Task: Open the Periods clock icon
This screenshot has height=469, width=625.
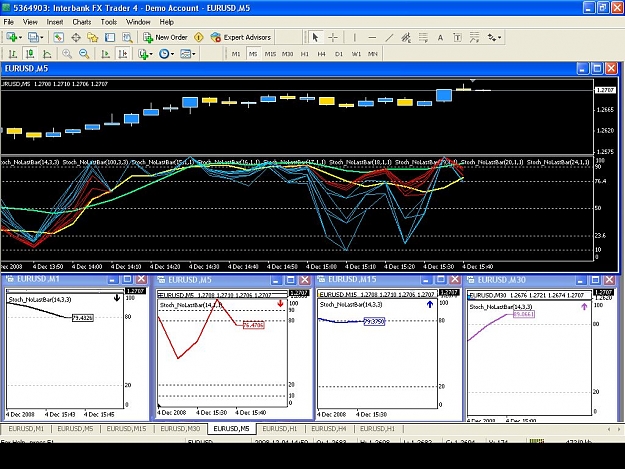Action: (x=164, y=53)
